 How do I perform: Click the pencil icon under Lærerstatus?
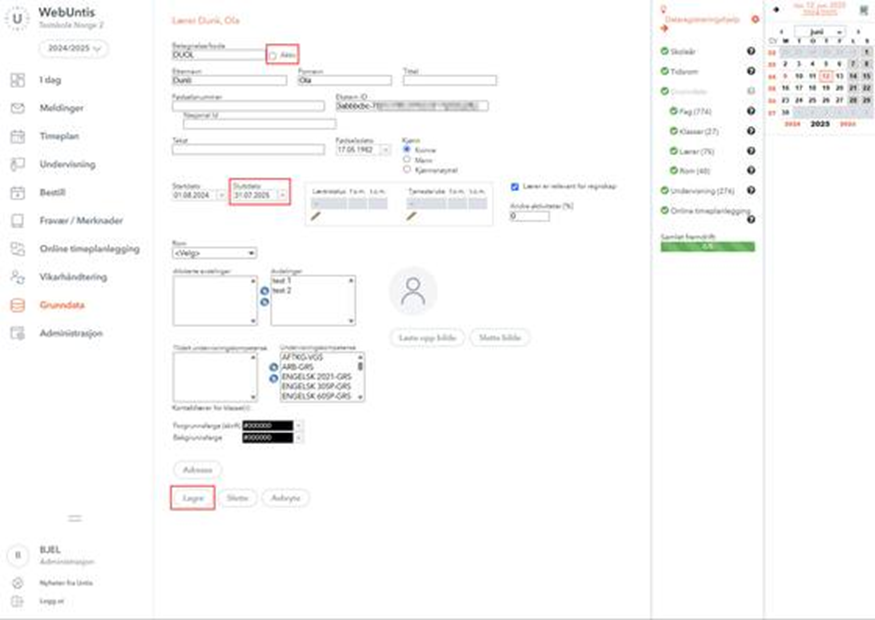click(316, 214)
